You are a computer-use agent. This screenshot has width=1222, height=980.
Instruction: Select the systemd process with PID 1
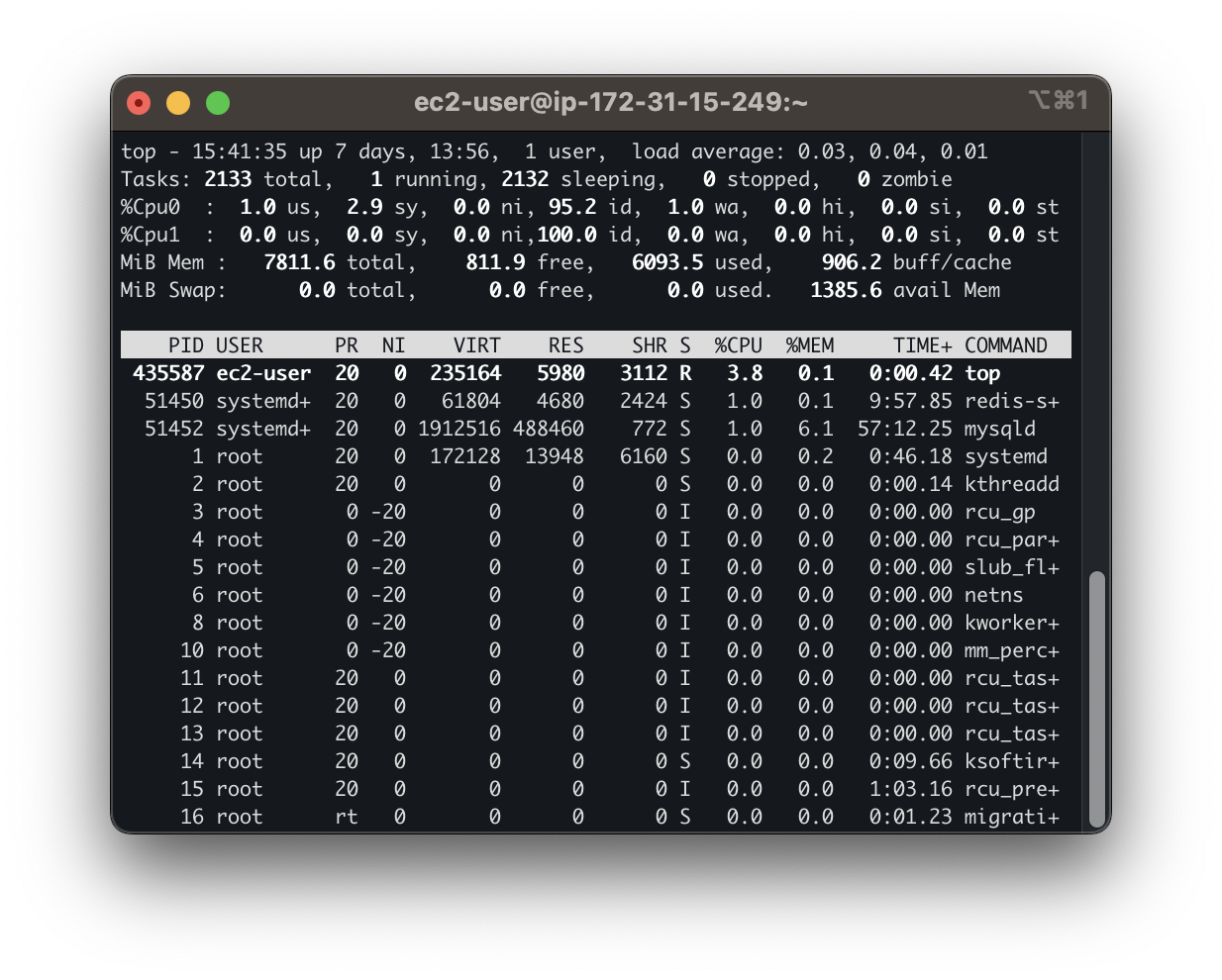click(x=594, y=456)
